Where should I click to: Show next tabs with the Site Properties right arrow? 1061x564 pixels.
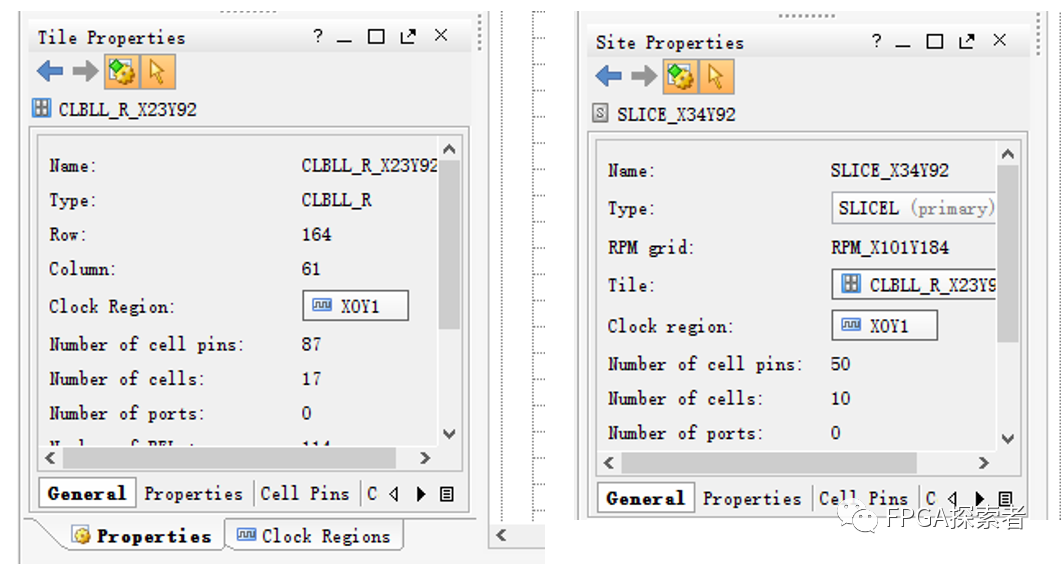pyautogui.click(x=979, y=499)
